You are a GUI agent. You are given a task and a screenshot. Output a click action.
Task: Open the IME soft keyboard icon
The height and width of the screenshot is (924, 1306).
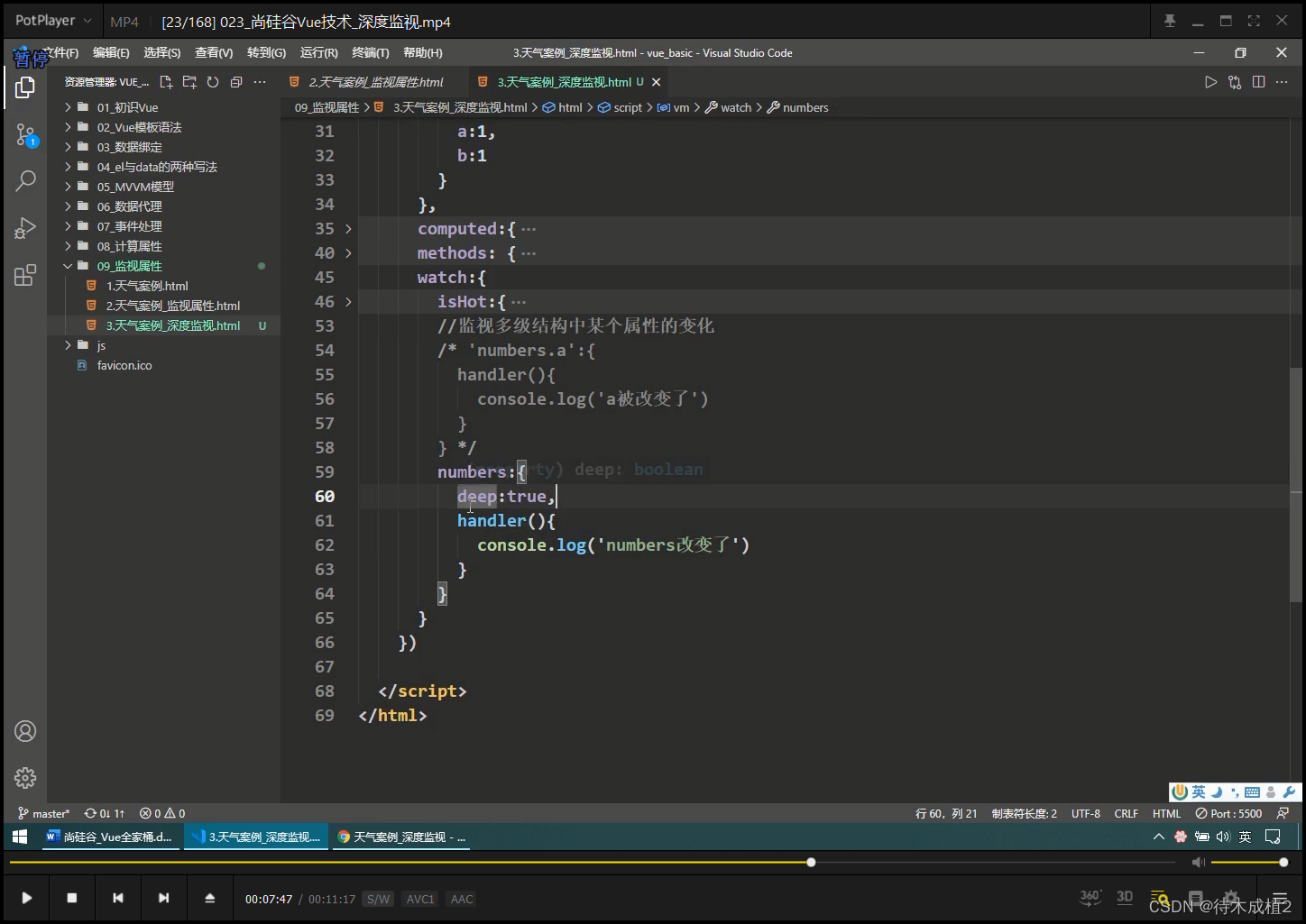(1252, 792)
